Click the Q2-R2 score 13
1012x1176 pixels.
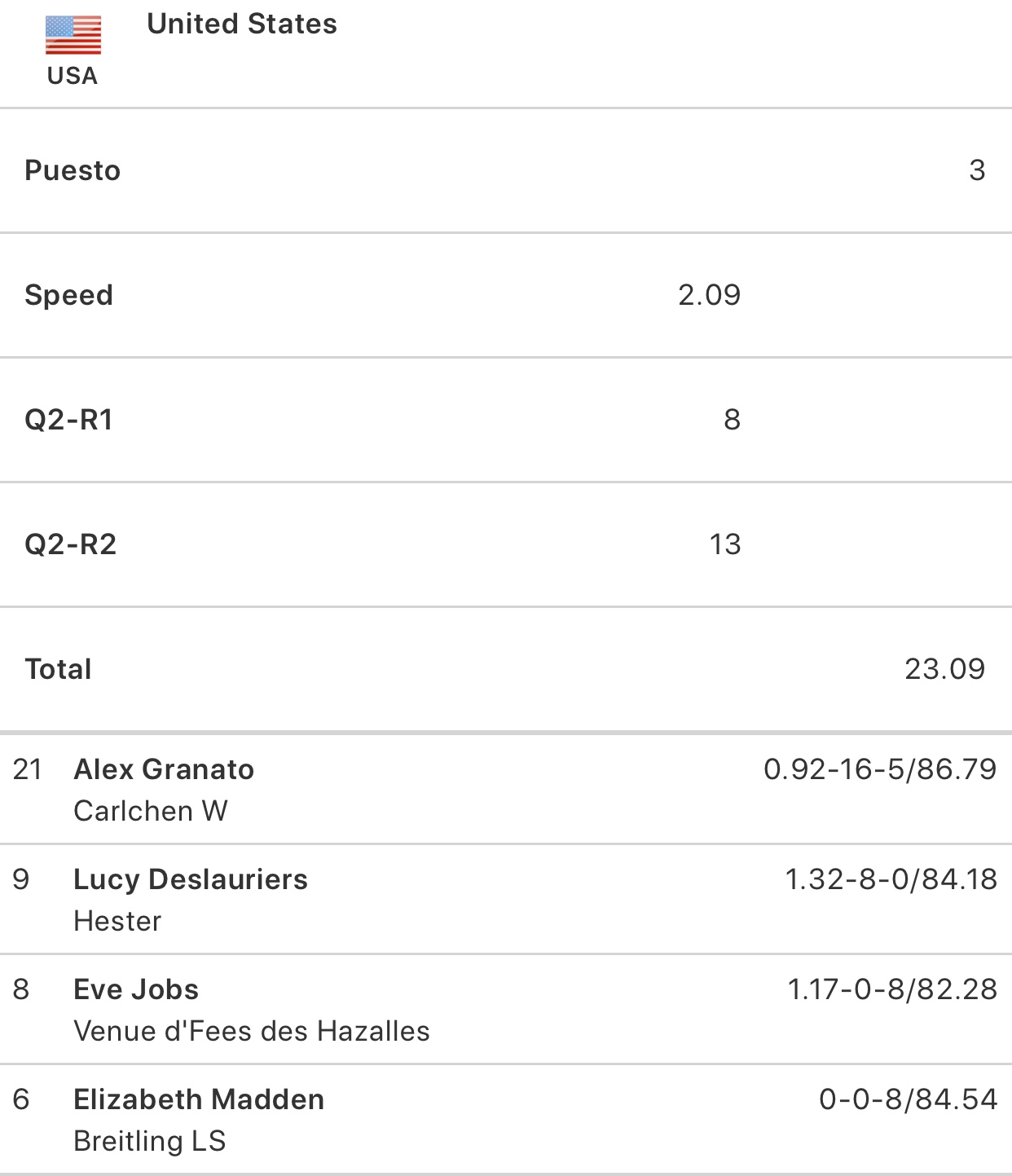pyautogui.click(x=724, y=544)
